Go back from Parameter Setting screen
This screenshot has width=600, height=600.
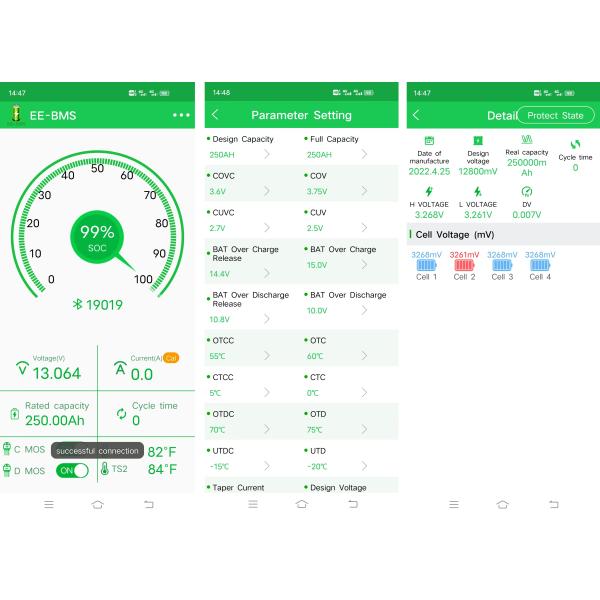coord(215,115)
